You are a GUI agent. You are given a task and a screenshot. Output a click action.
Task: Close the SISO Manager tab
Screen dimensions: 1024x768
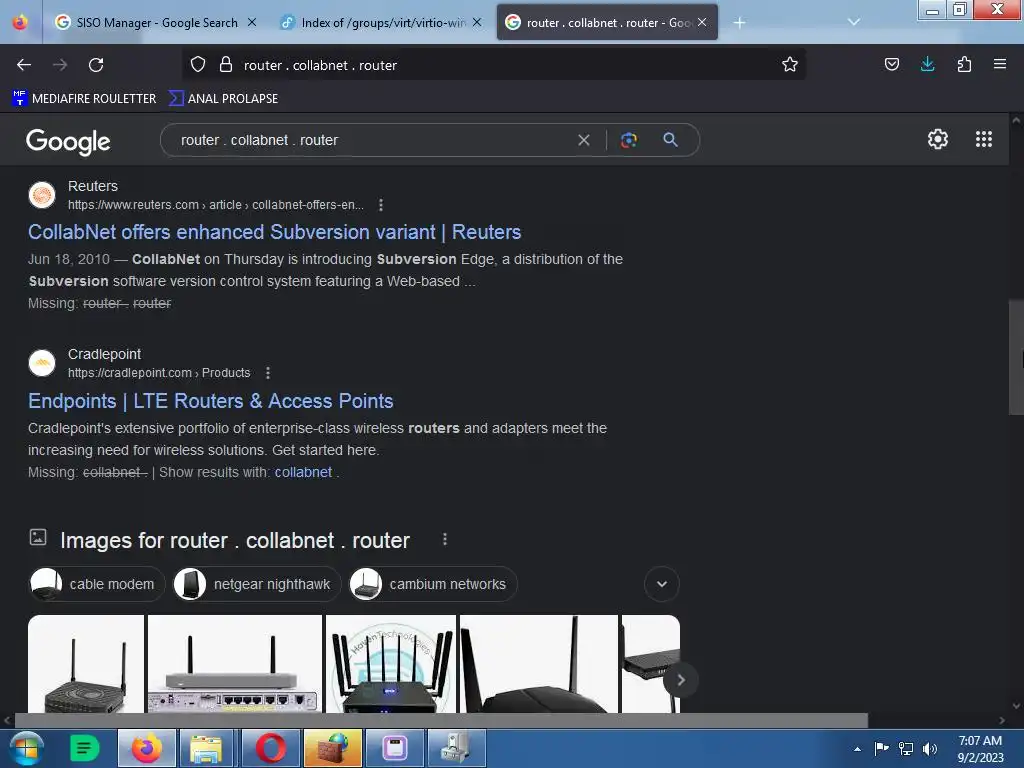251,22
